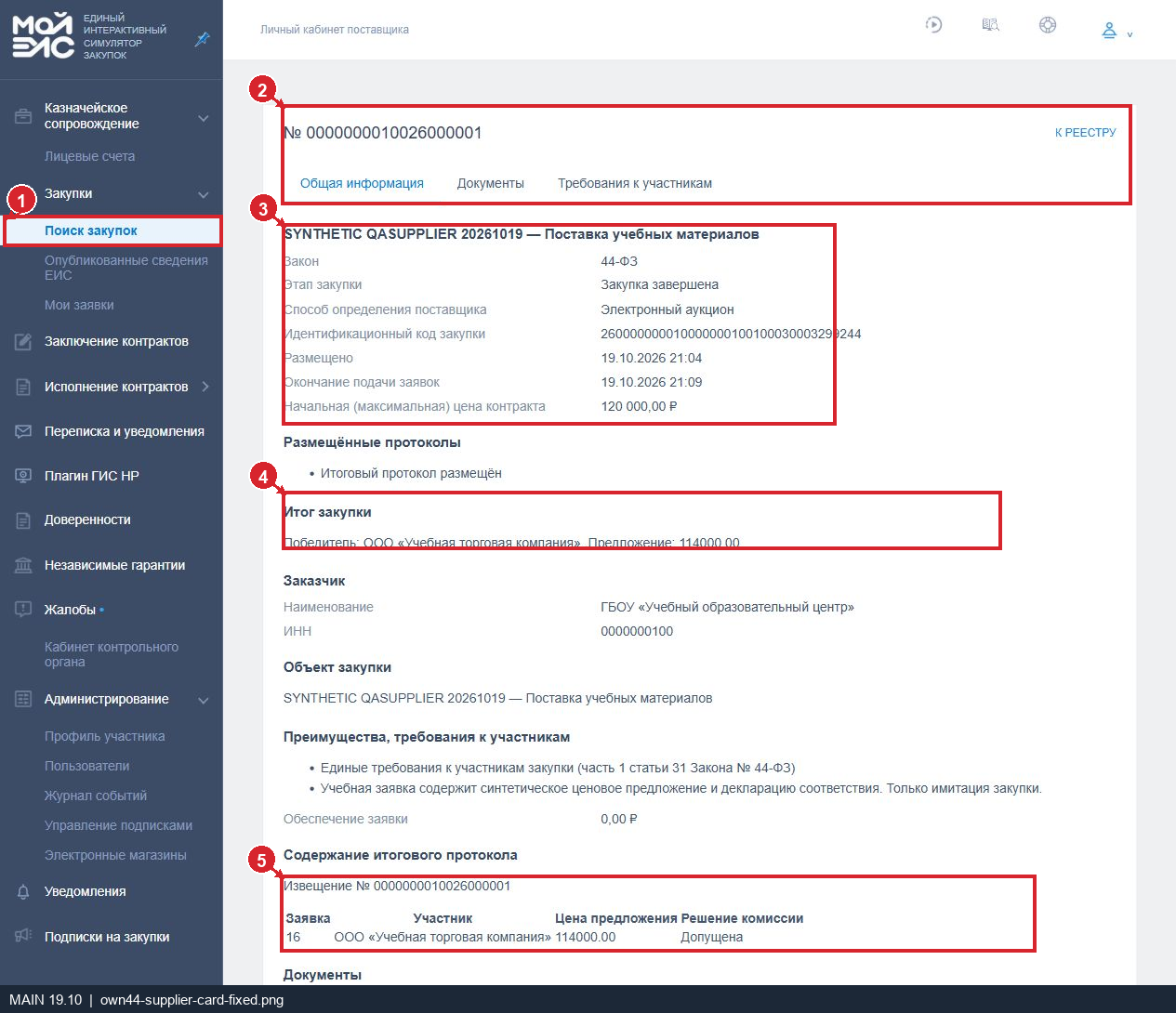
Task: Collapse the Закупки menu chevron
Action: [x=204, y=194]
